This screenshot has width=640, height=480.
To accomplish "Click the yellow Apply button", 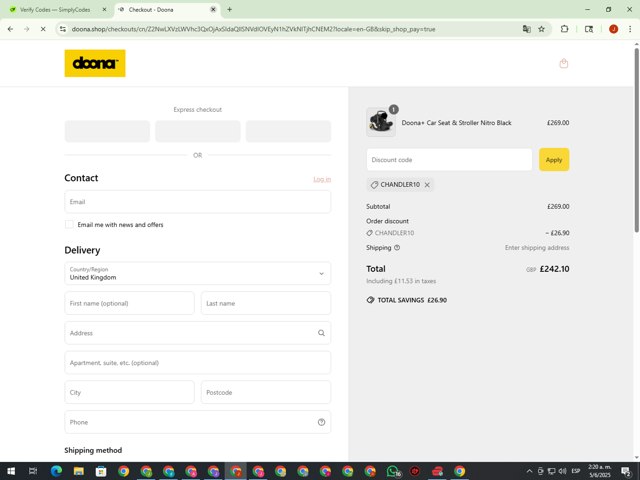I will pos(554,160).
